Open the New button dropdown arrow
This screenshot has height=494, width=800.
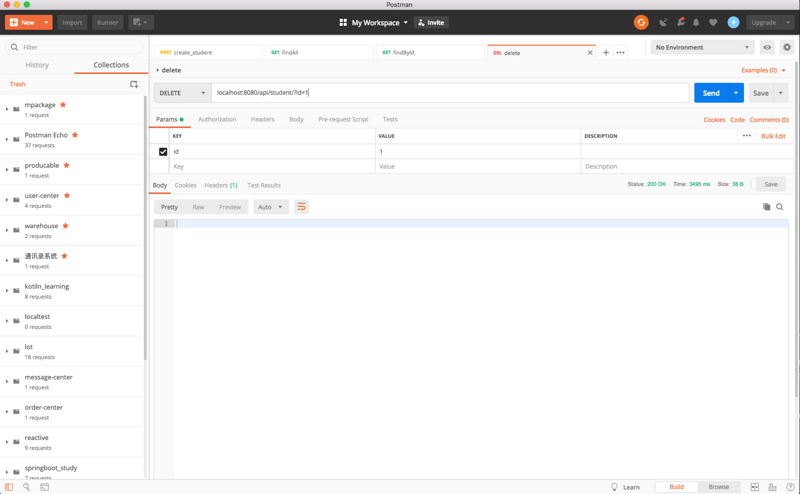(x=46, y=22)
